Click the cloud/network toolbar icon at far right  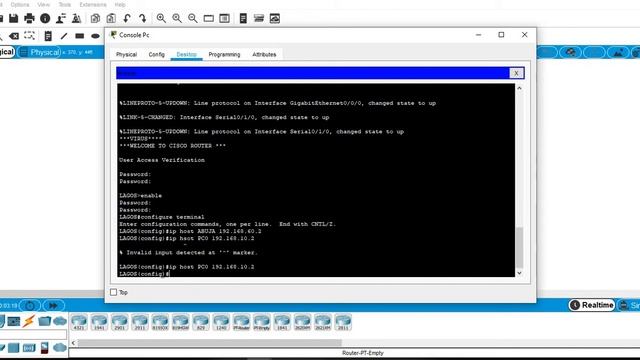[x=275, y=18]
